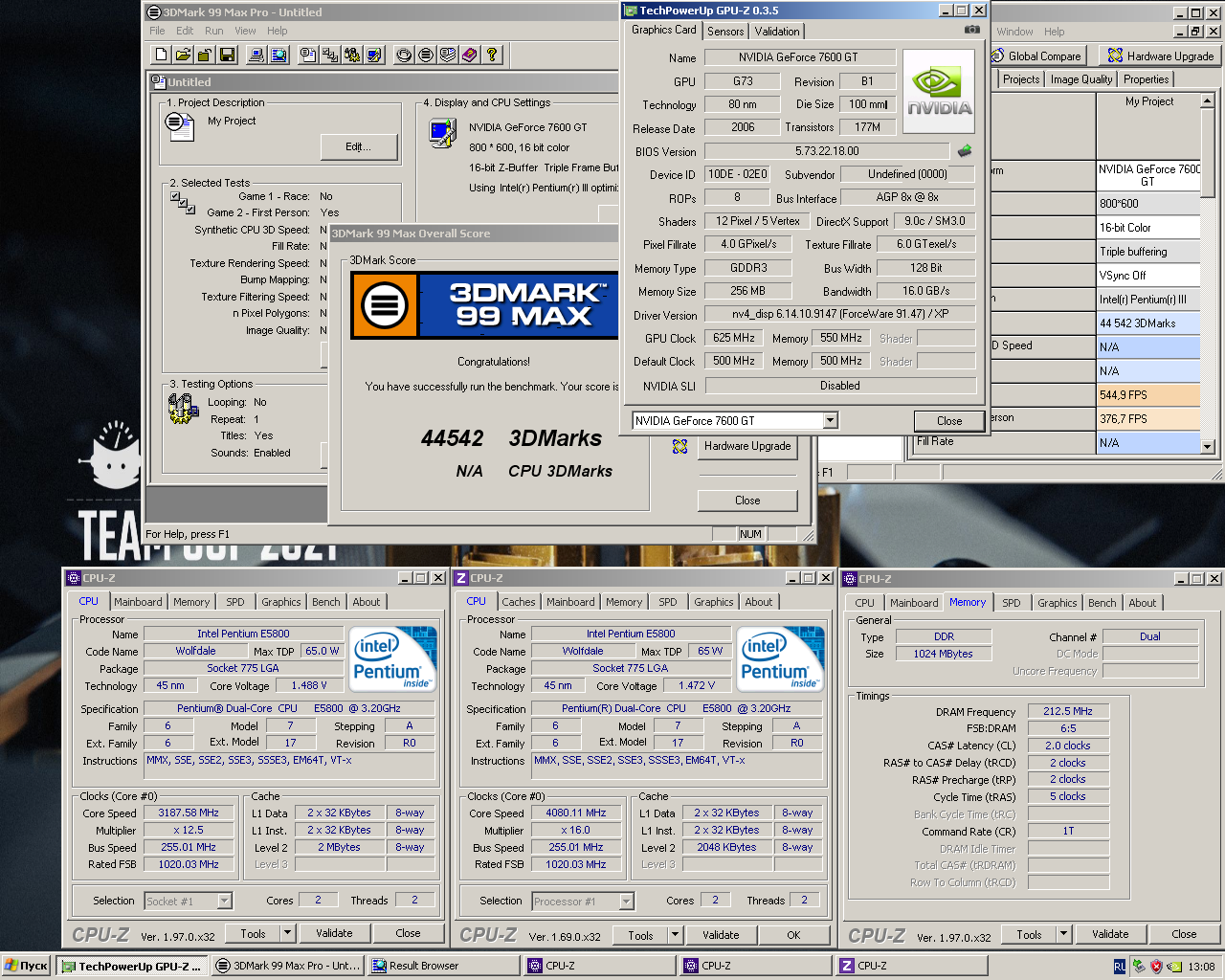
Task: Click the red shield icon in system tray
Action: tap(1156, 967)
